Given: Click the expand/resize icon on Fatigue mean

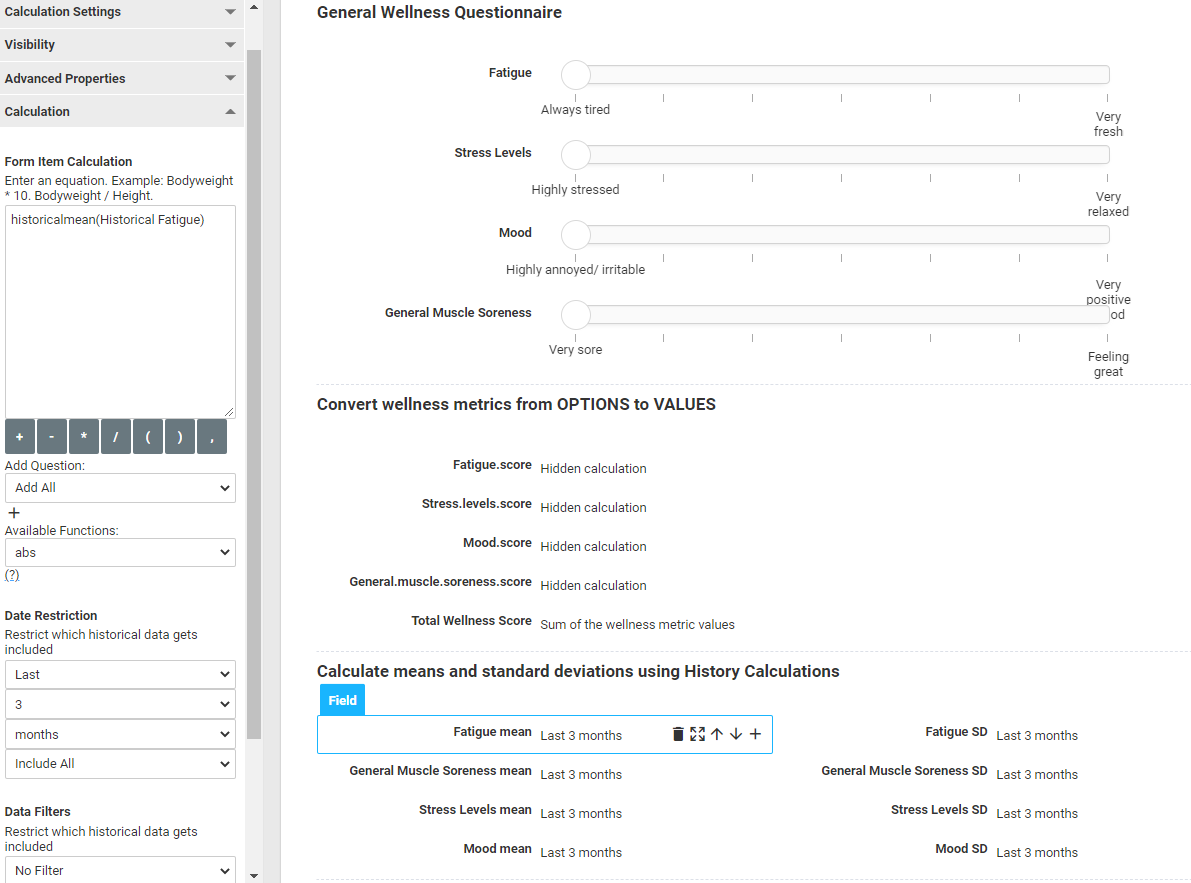Looking at the screenshot, I should coord(697,733).
